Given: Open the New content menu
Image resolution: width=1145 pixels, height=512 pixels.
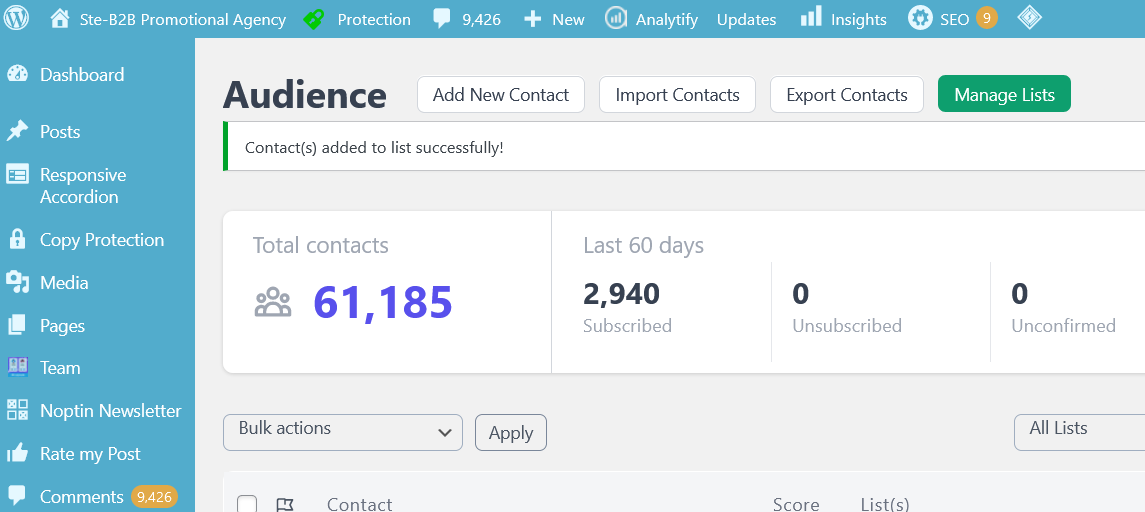Looking at the screenshot, I should [554, 19].
